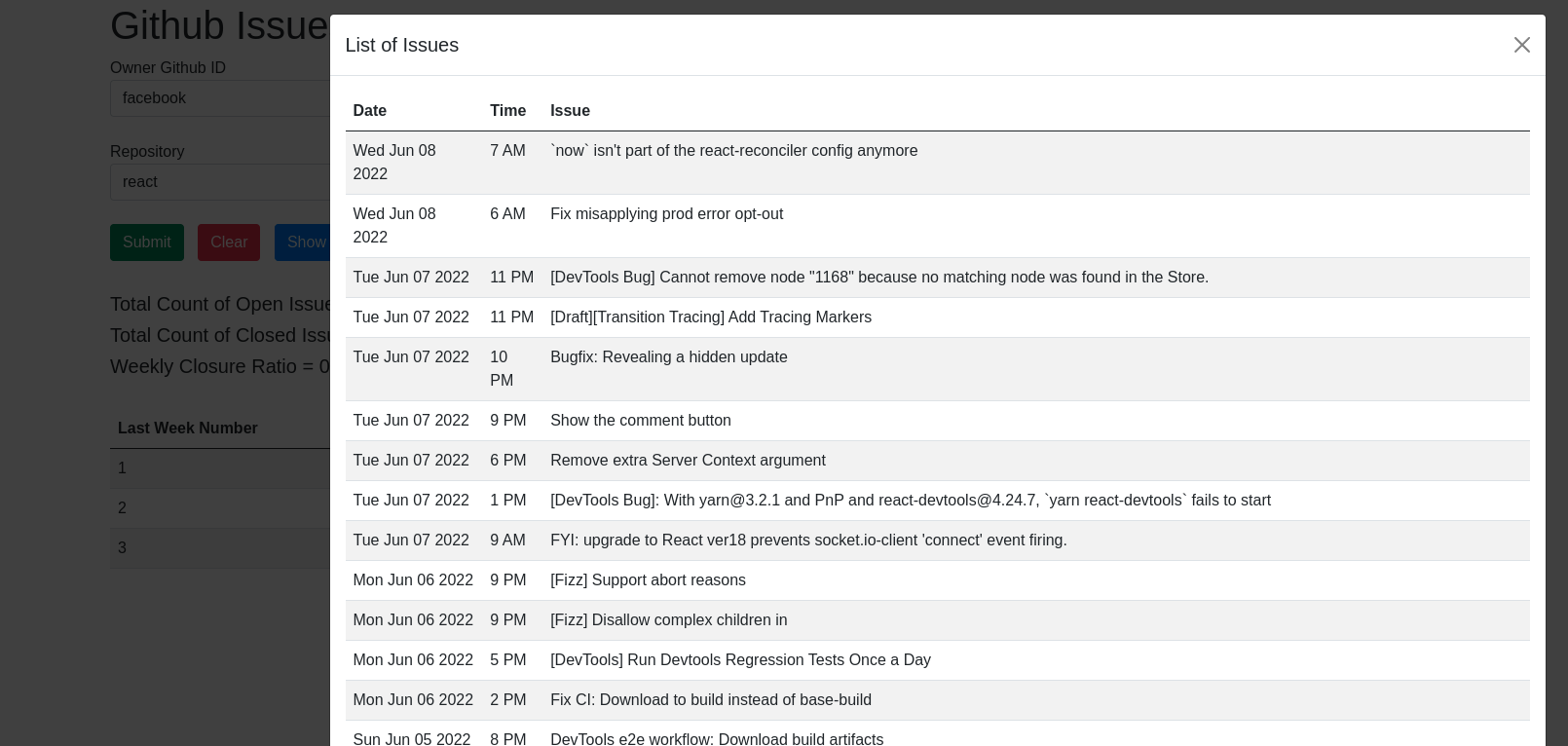Click 'Total Count of Closed Issues' text

tap(220, 336)
